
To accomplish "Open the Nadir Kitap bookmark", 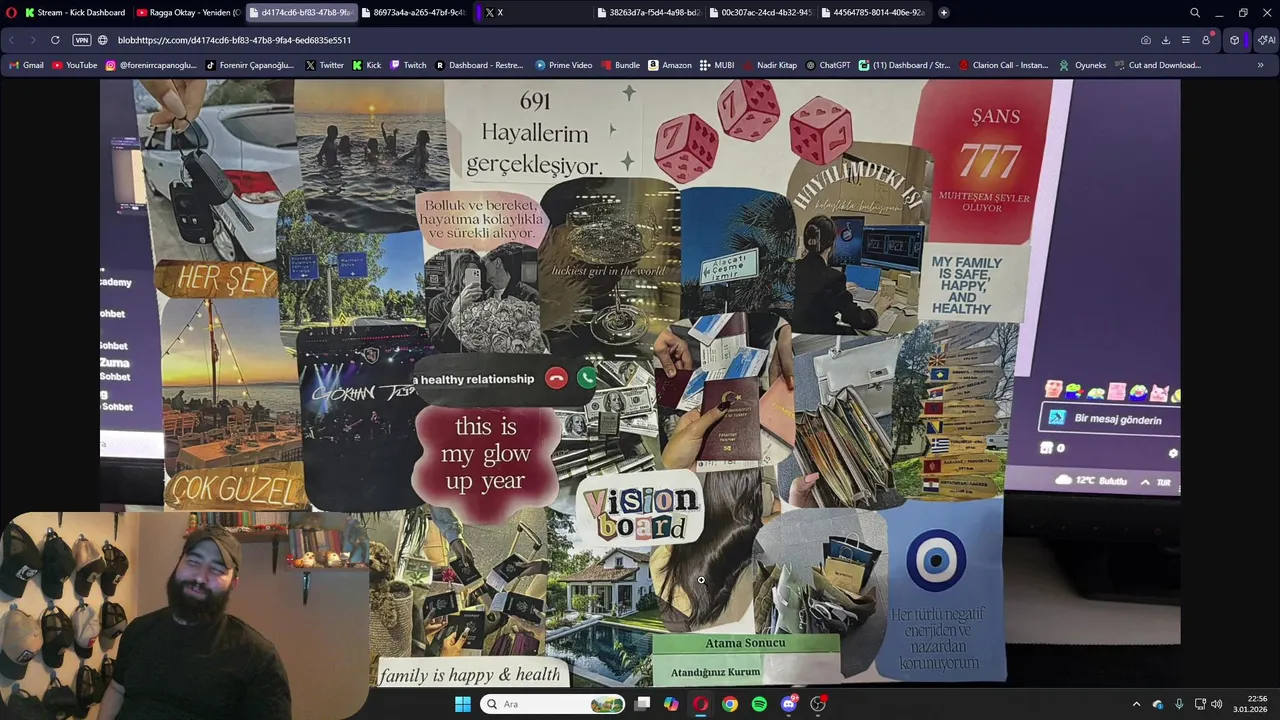I will click(x=770, y=65).
